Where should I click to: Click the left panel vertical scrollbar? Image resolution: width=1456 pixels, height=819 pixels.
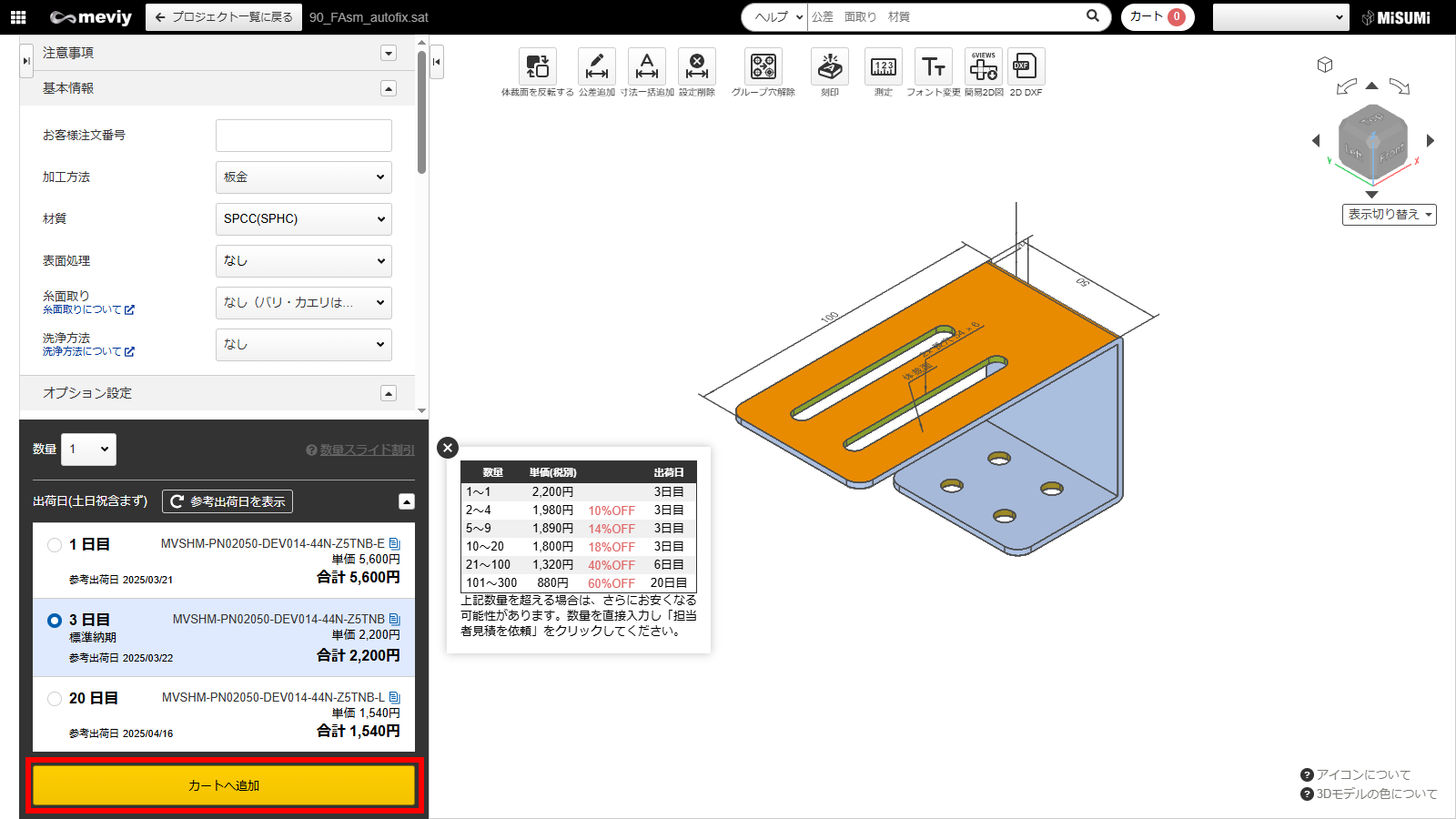(421, 111)
